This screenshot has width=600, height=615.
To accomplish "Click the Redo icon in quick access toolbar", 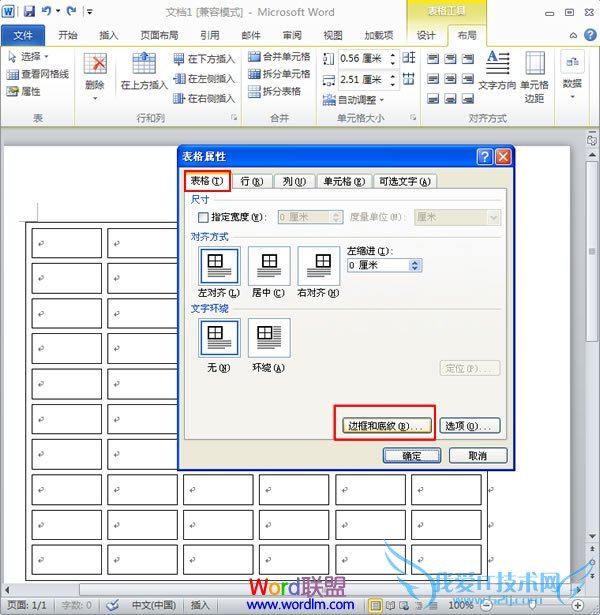I will 71,11.
